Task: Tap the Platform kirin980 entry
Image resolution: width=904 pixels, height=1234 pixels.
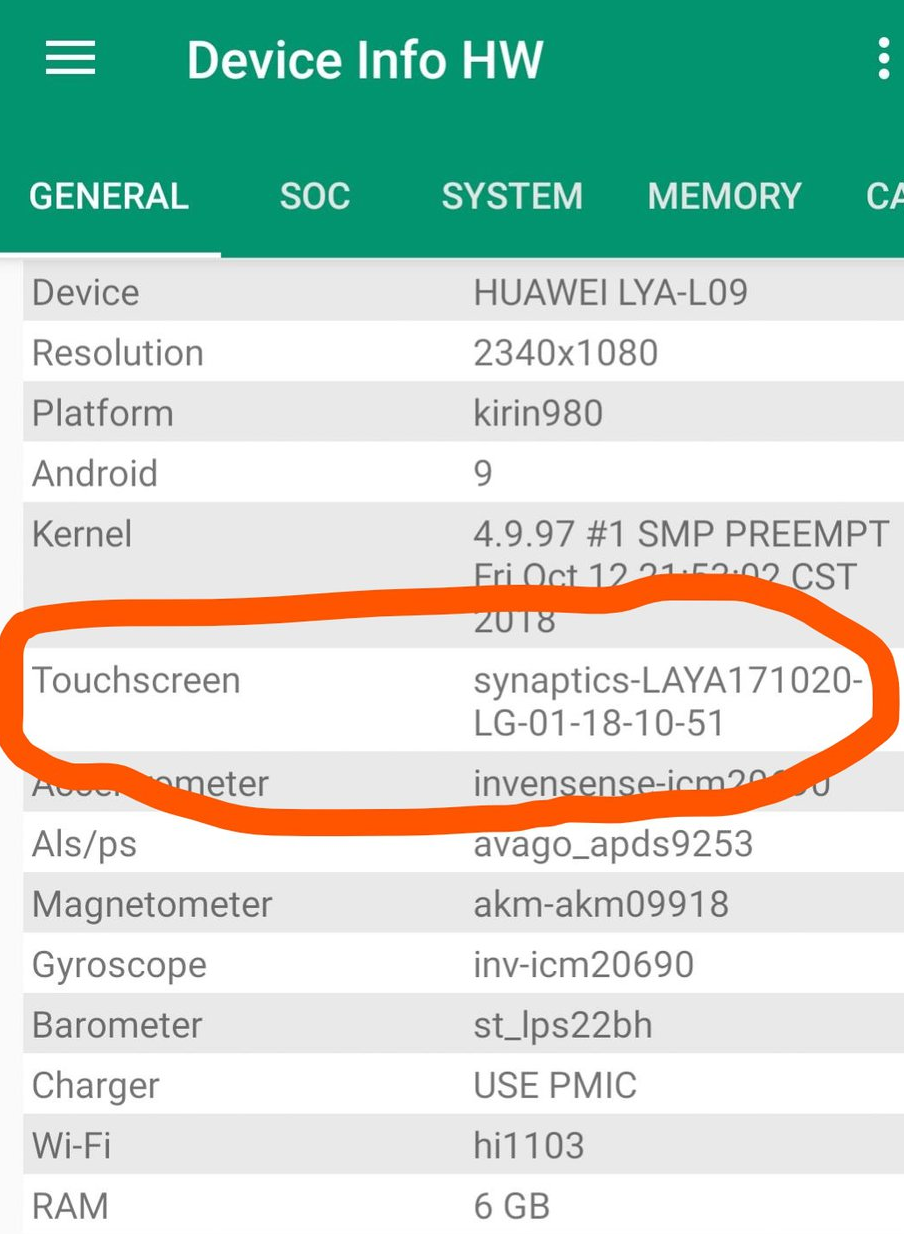Action: (x=460, y=413)
